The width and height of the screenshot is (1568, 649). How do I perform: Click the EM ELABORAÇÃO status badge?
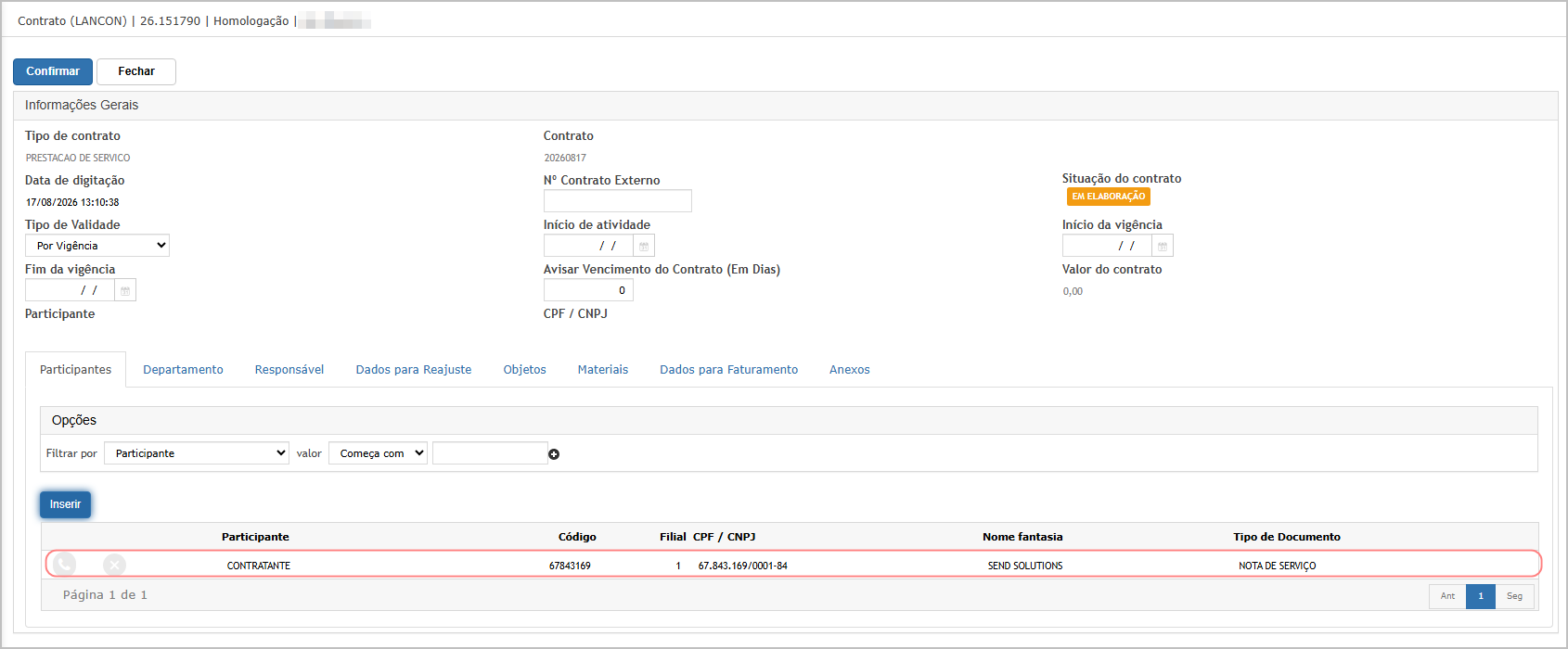point(1109,197)
